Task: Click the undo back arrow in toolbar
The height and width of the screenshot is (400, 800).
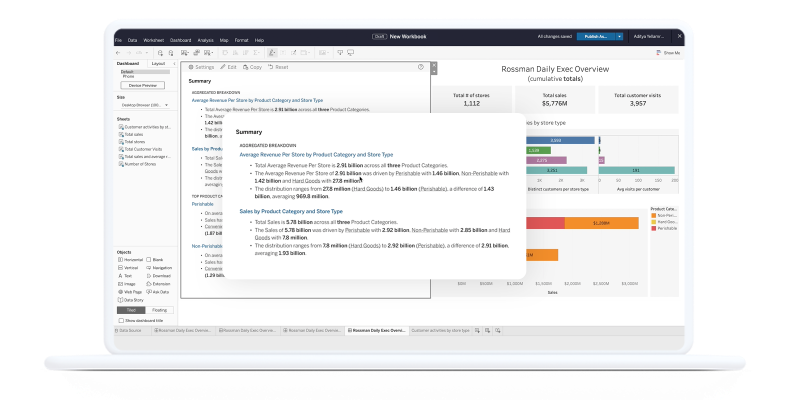Action: point(118,53)
